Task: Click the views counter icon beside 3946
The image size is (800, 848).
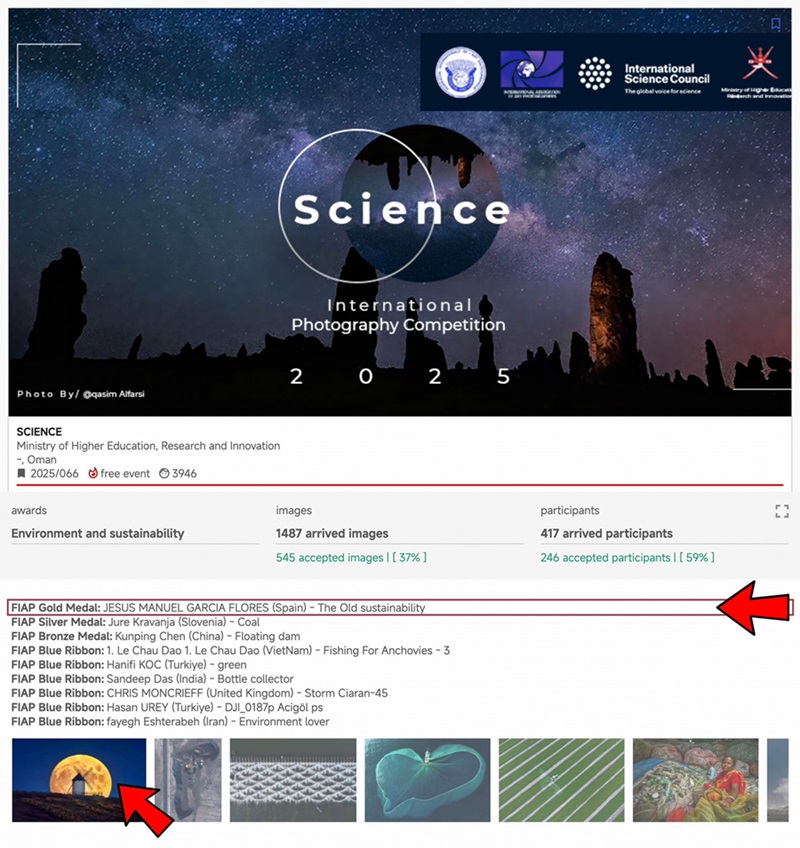Action: [164, 473]
